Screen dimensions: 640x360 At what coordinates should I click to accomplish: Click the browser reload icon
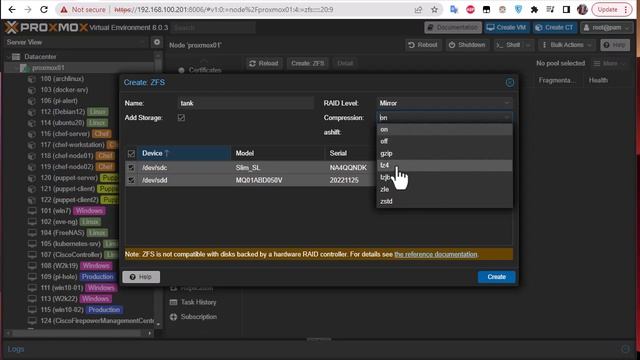coord(44,9)
